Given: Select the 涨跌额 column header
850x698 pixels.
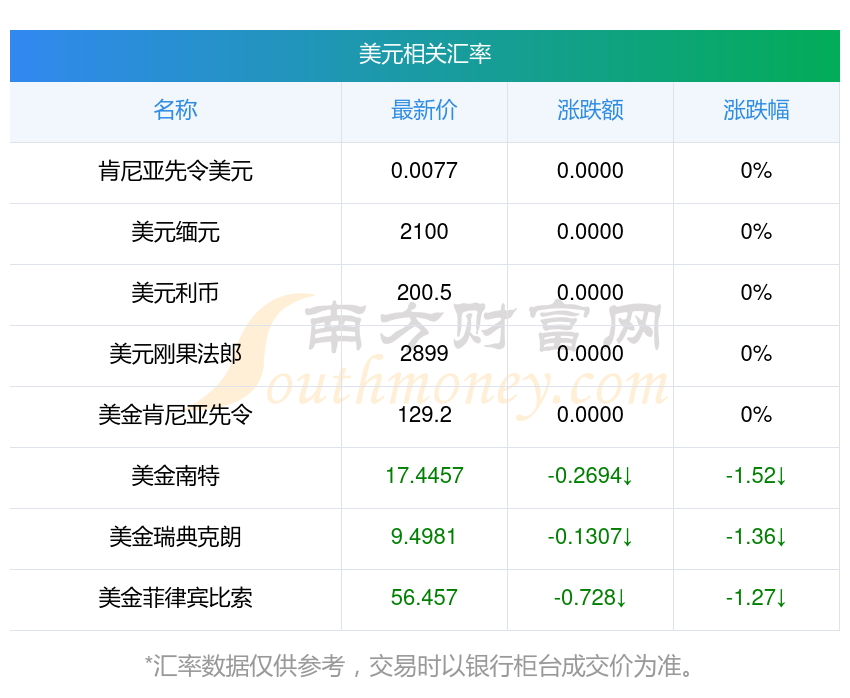Looking at the screenshot, I should pyautogui.click(x=590, y=110).
